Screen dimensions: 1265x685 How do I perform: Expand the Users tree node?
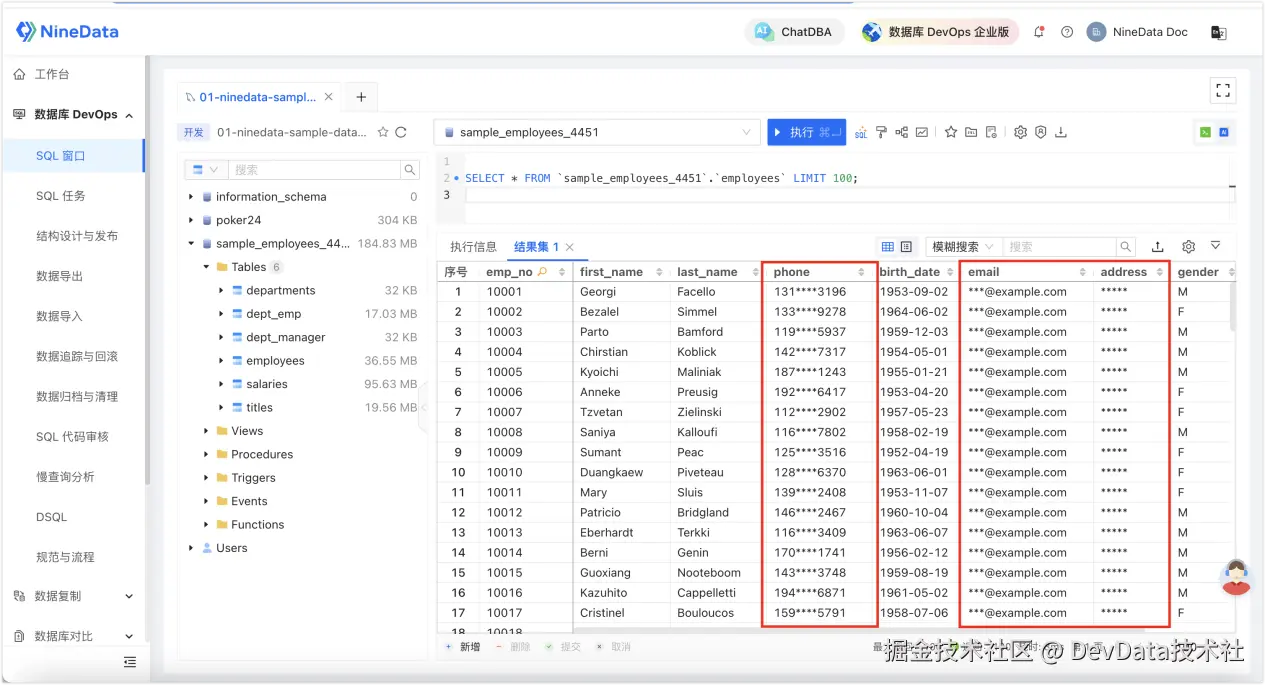[x=191, y=548]
